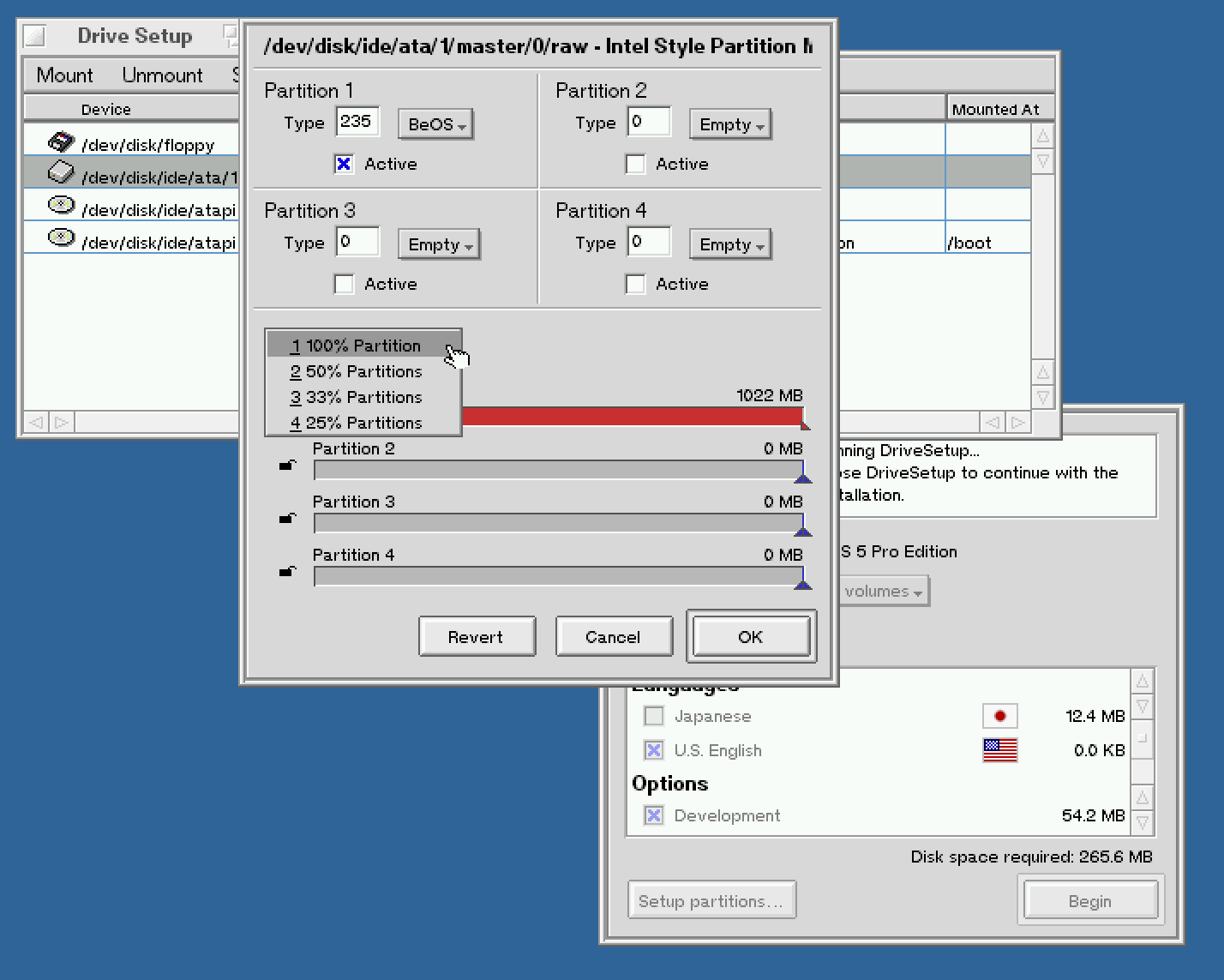Viewport: 1224px width, 980px height.
Task: Uncheck the Active box for Partition 1
Action: (344, 164)
